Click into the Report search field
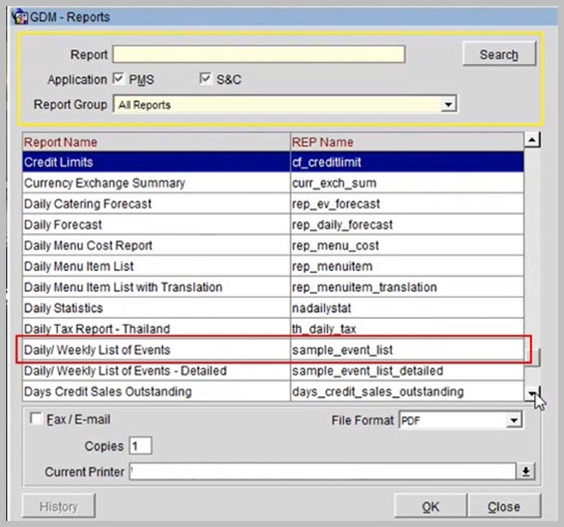Viewport: 564px width, 527px height. click(259, 54)
